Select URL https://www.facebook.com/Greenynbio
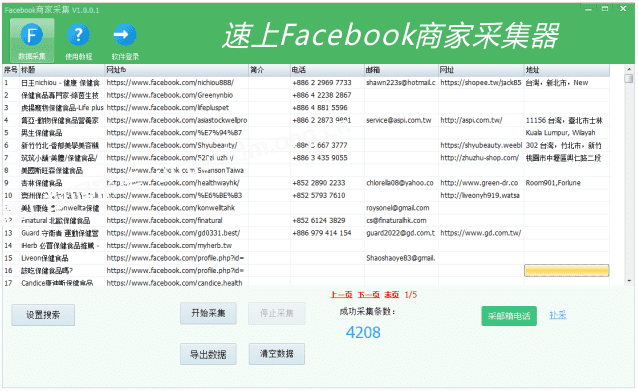This screenshot has width=638, height=391. click(177, 95)
